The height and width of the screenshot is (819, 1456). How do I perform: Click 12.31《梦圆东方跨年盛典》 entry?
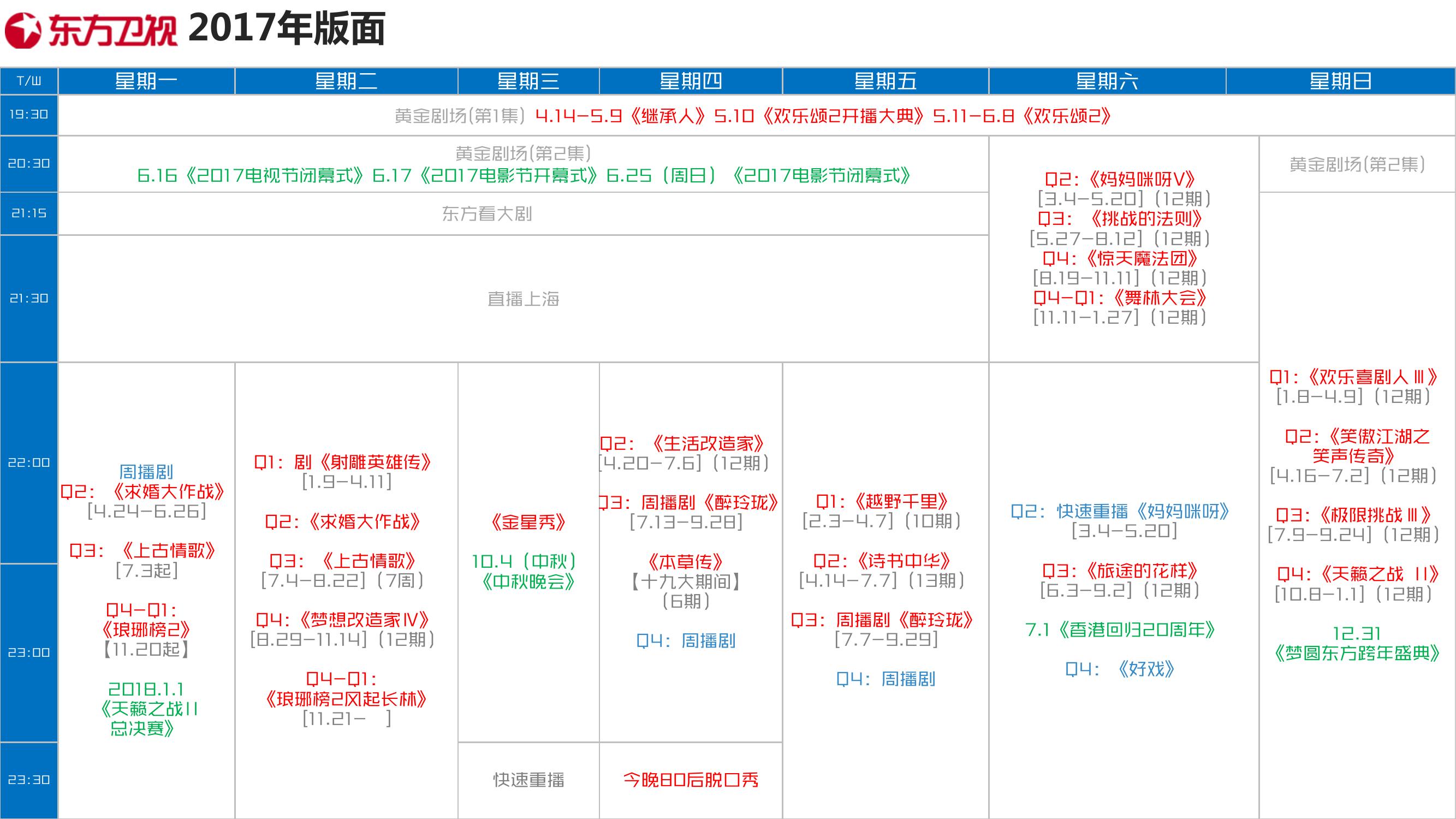(x=1357, y=644)
